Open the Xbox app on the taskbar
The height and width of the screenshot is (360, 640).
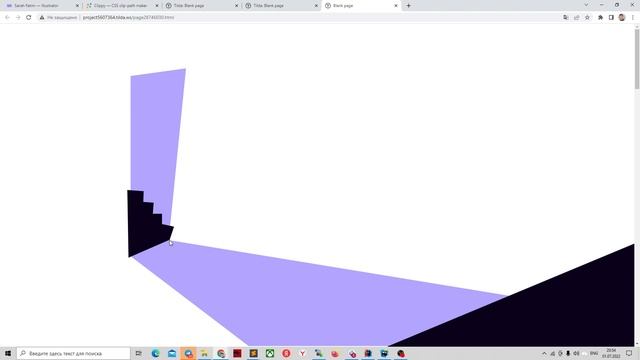pyautogui.click(x=270, y=353)
